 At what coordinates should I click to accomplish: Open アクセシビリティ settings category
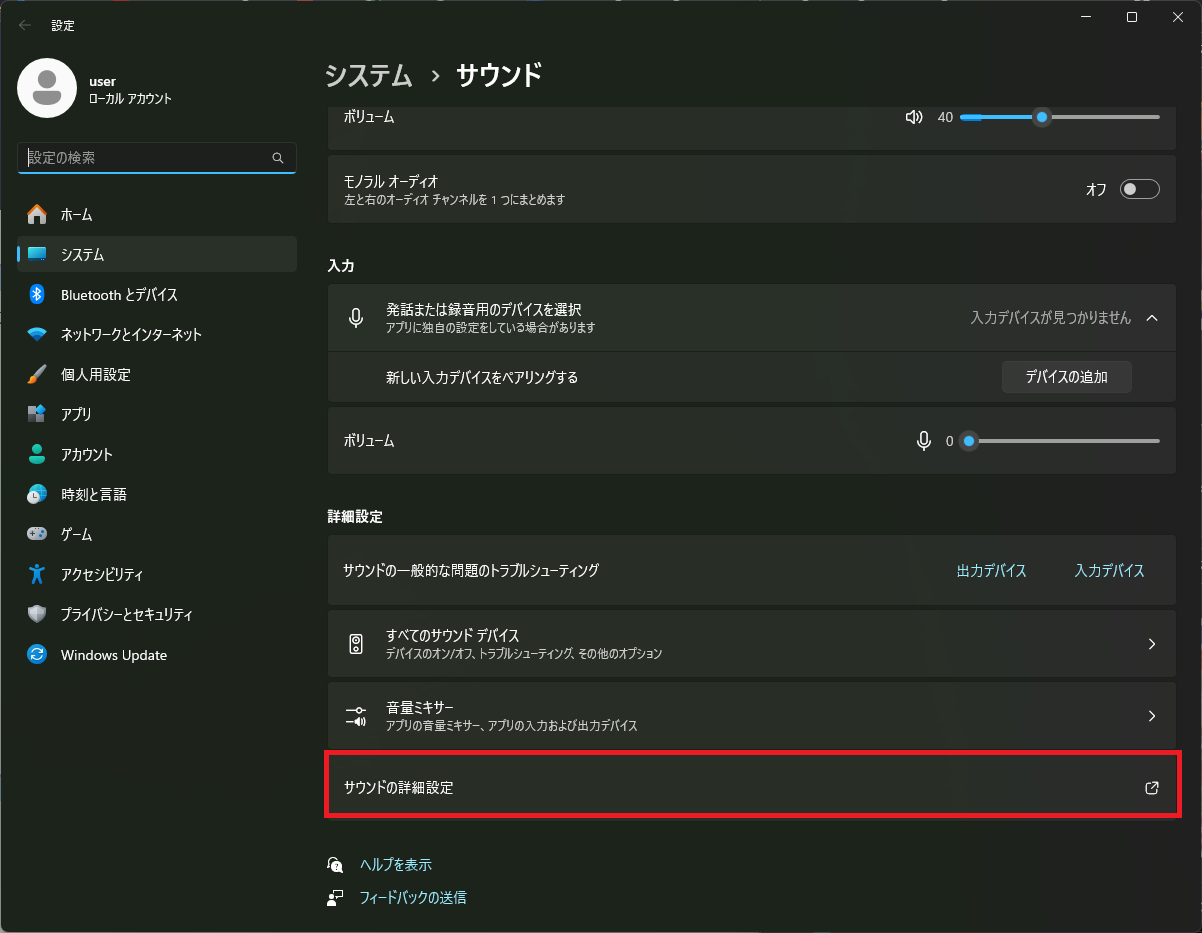(x=102, y=575)
